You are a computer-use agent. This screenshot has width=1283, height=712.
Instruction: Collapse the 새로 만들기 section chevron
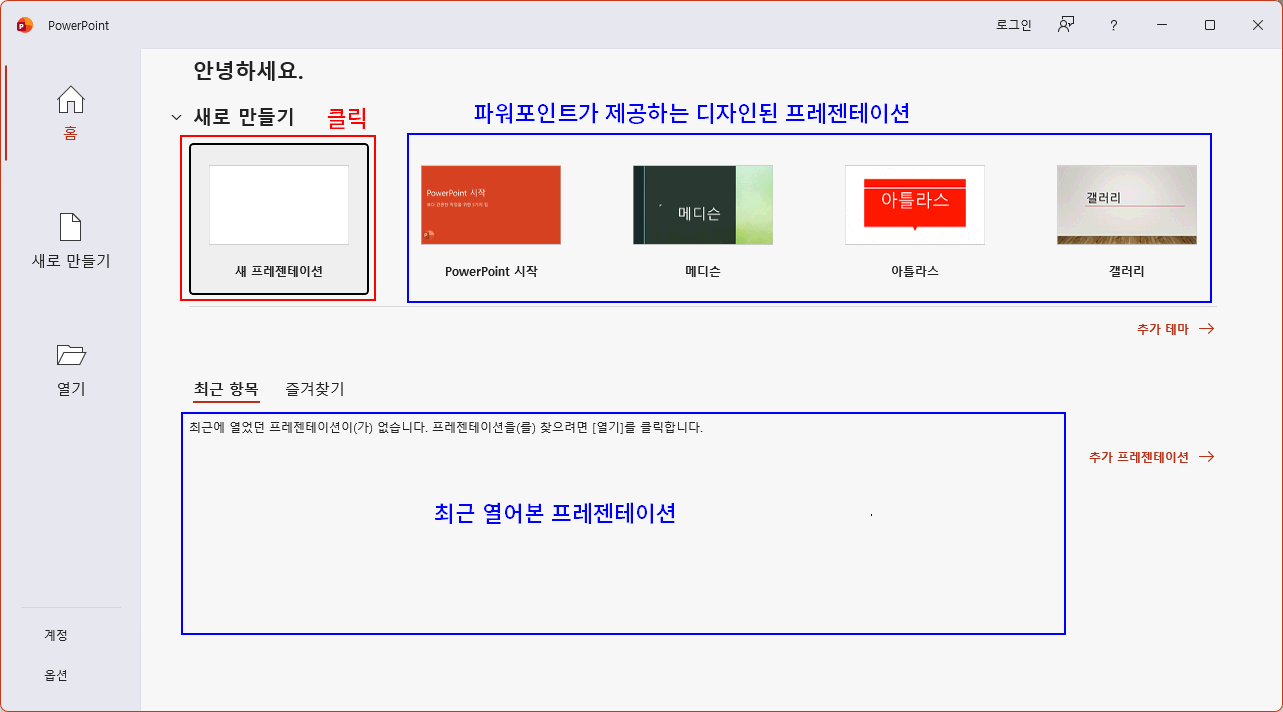click(x=176, y=116)
